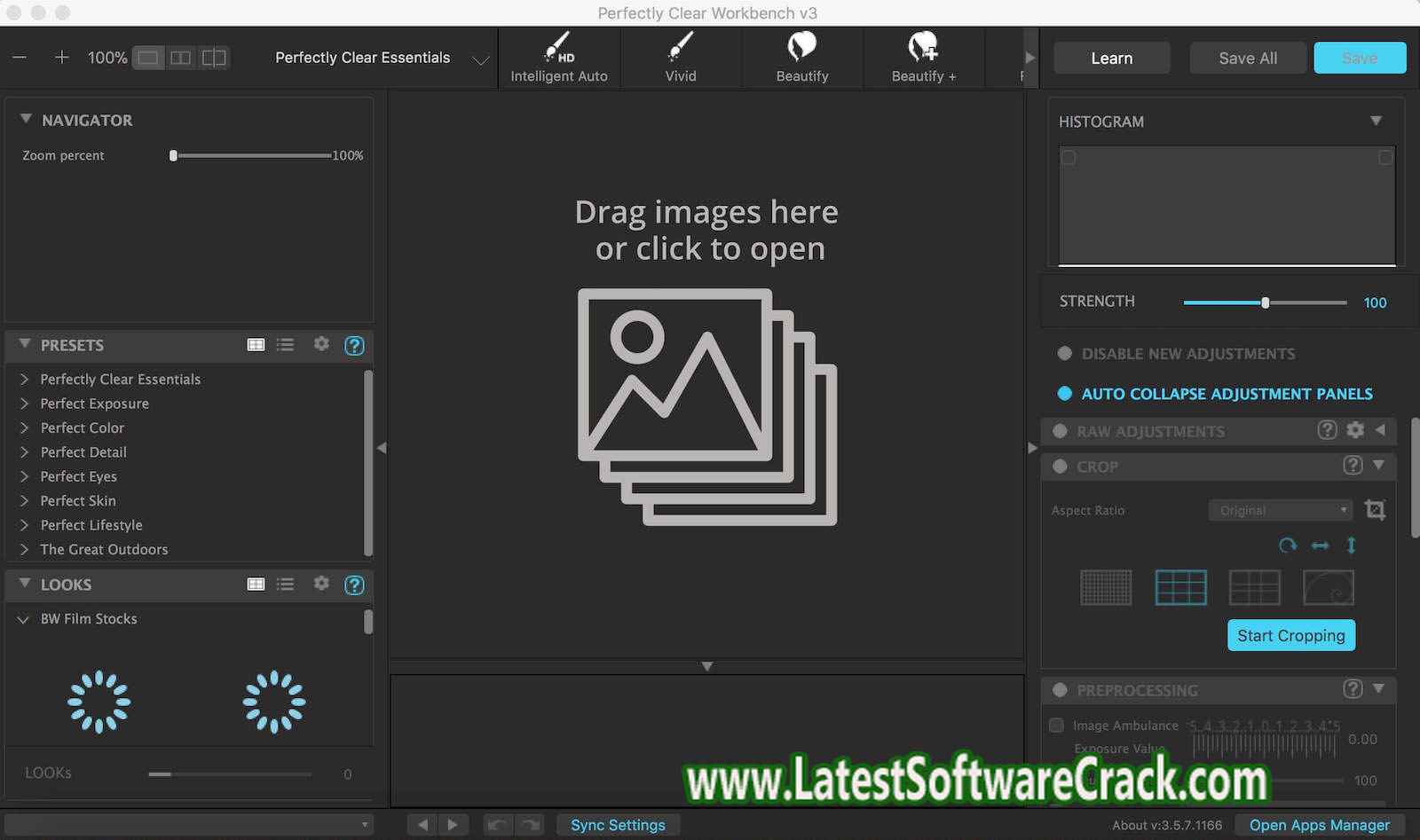Choose the Beautify preset icon
Image resolution: width=1420 pixels, height=840 pixels.
(x=801, y=46)
